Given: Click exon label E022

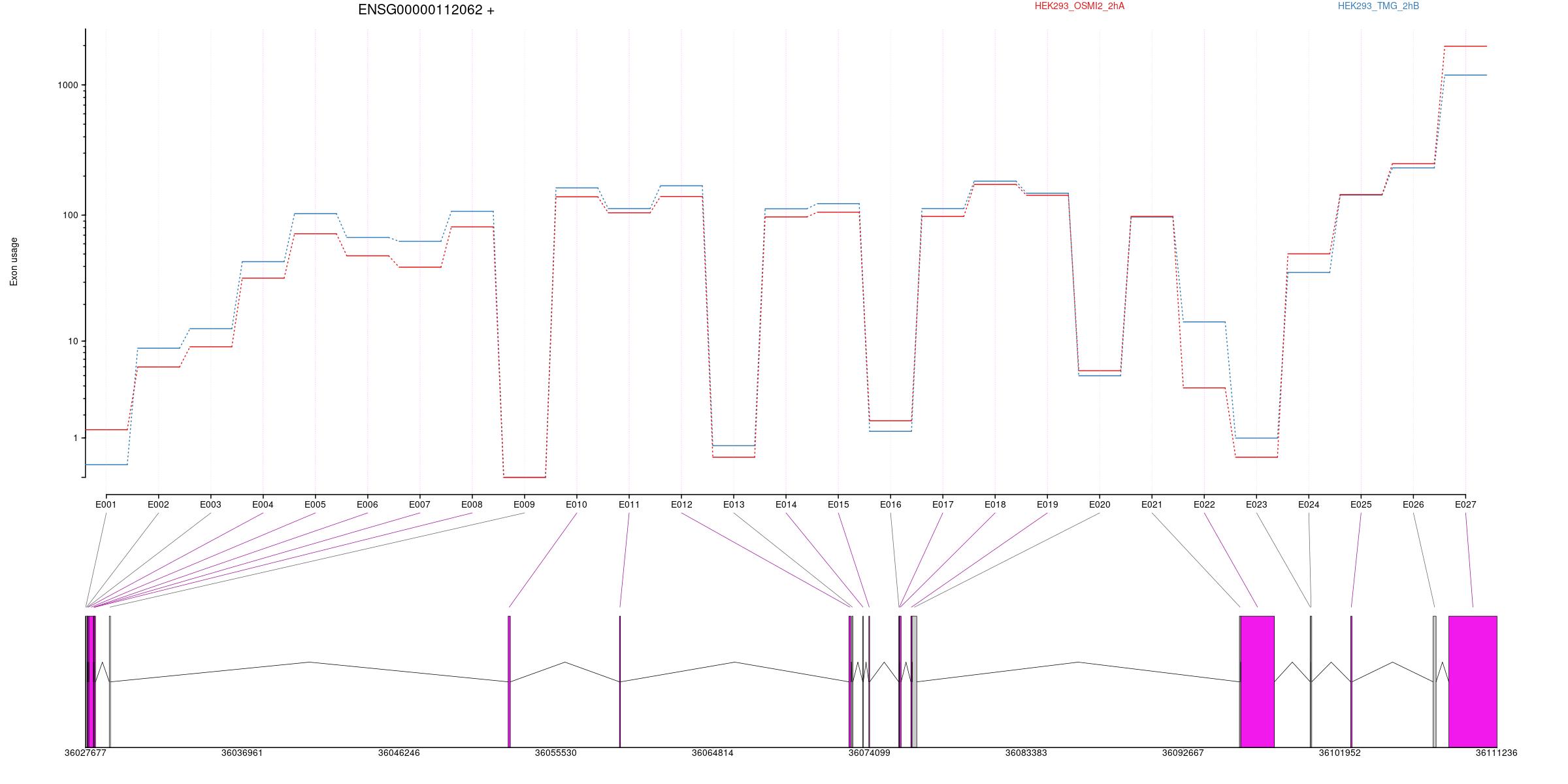Looking at the screenshot, I should click(x=1204, y=504).
